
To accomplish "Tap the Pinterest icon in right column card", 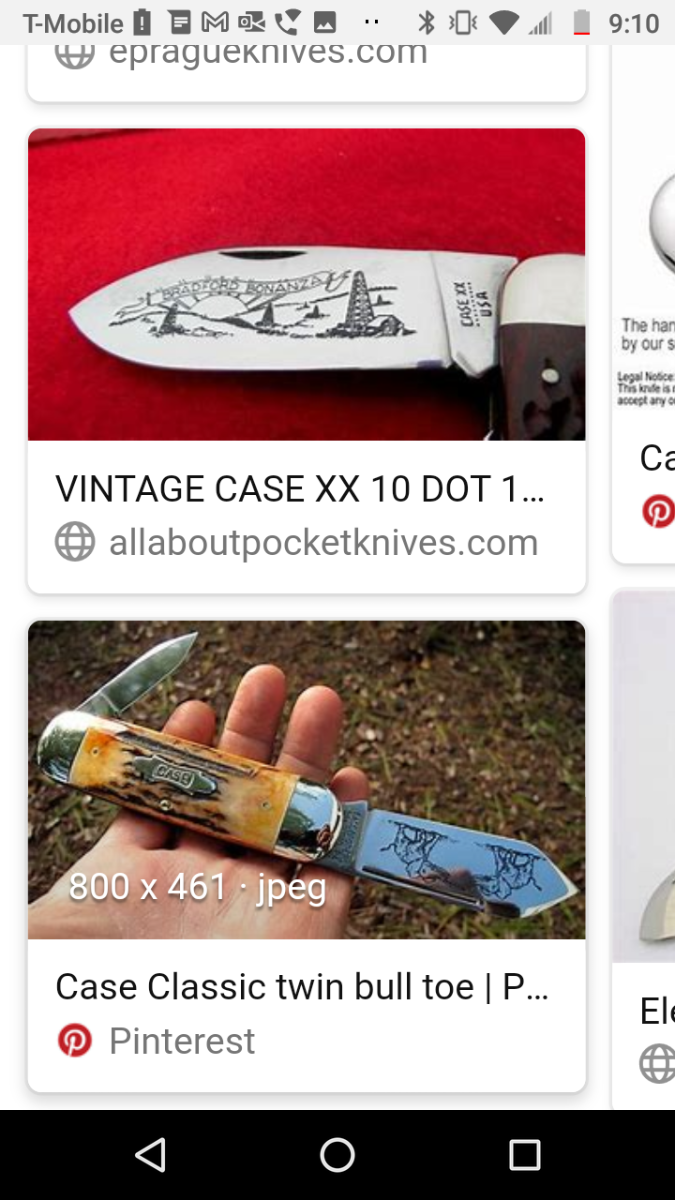I will [658, 512].
